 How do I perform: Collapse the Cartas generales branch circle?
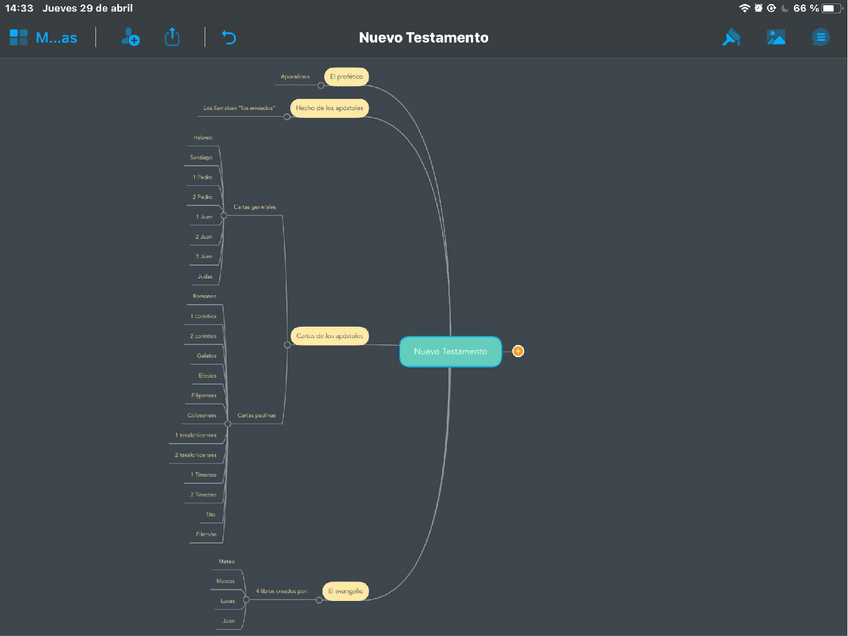[x=224, y=215]
